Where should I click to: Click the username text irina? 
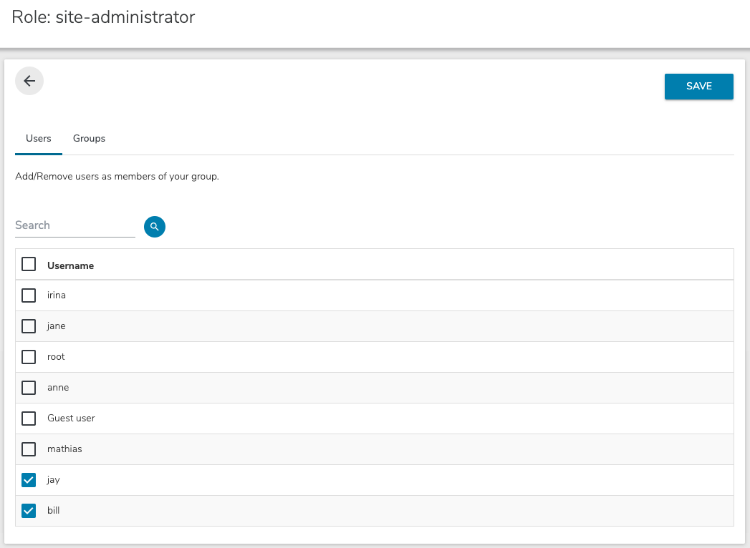click(56, 295)
